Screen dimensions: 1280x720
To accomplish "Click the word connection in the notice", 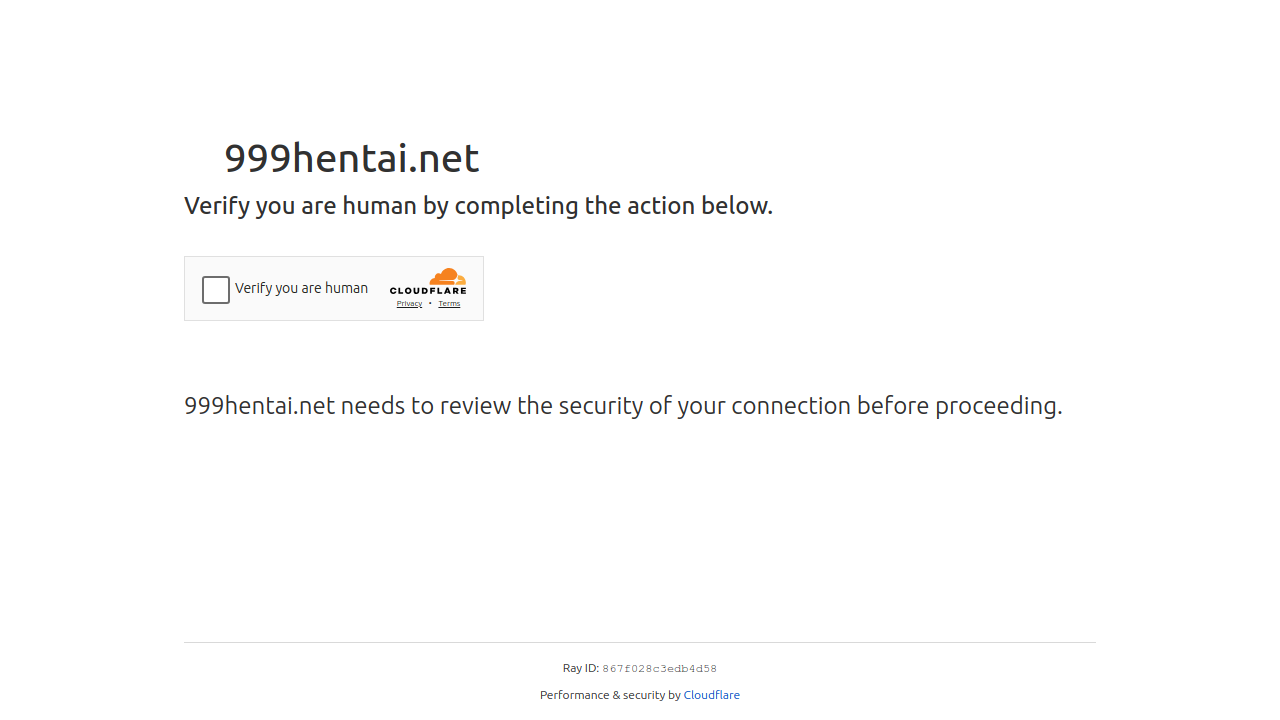I will tap(791, 406).
